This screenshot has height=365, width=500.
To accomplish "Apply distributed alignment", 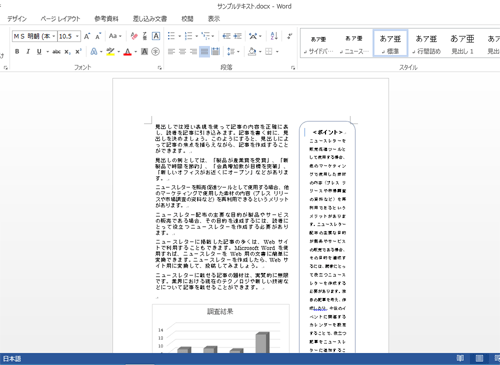I will click(216, 52).
